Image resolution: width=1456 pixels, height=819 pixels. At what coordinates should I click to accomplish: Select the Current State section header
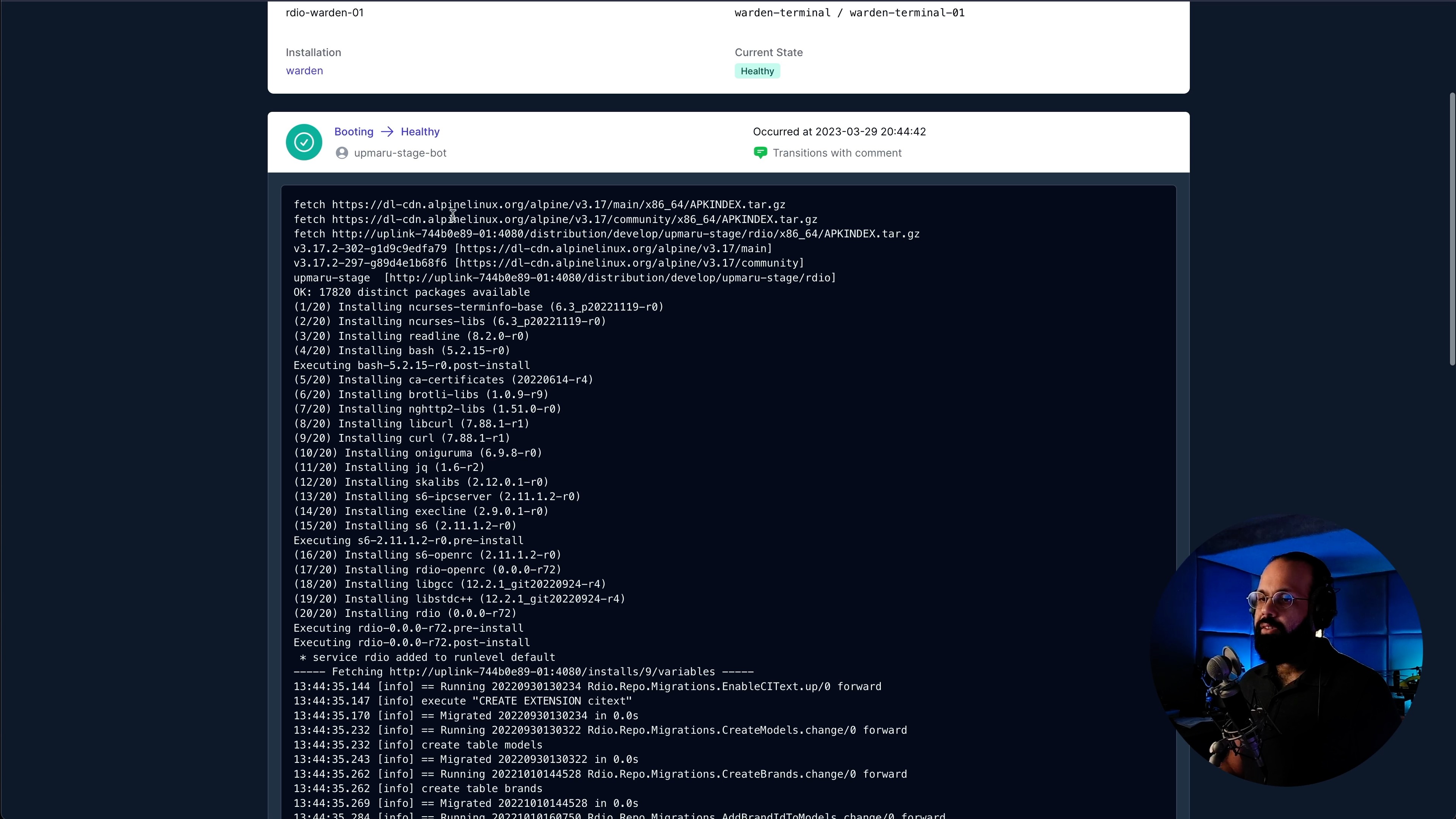point(769,52)
